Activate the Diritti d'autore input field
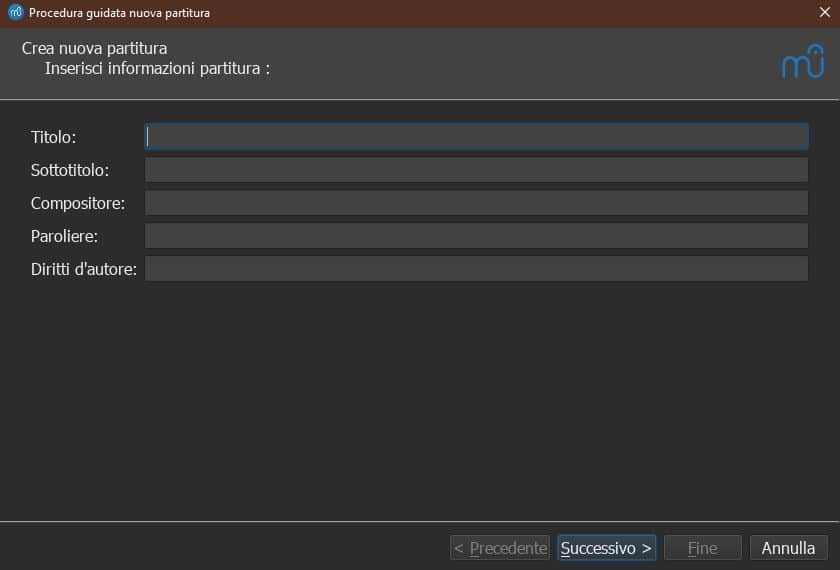The width and height of the screenshot is (840, 570). coord(476,269)
